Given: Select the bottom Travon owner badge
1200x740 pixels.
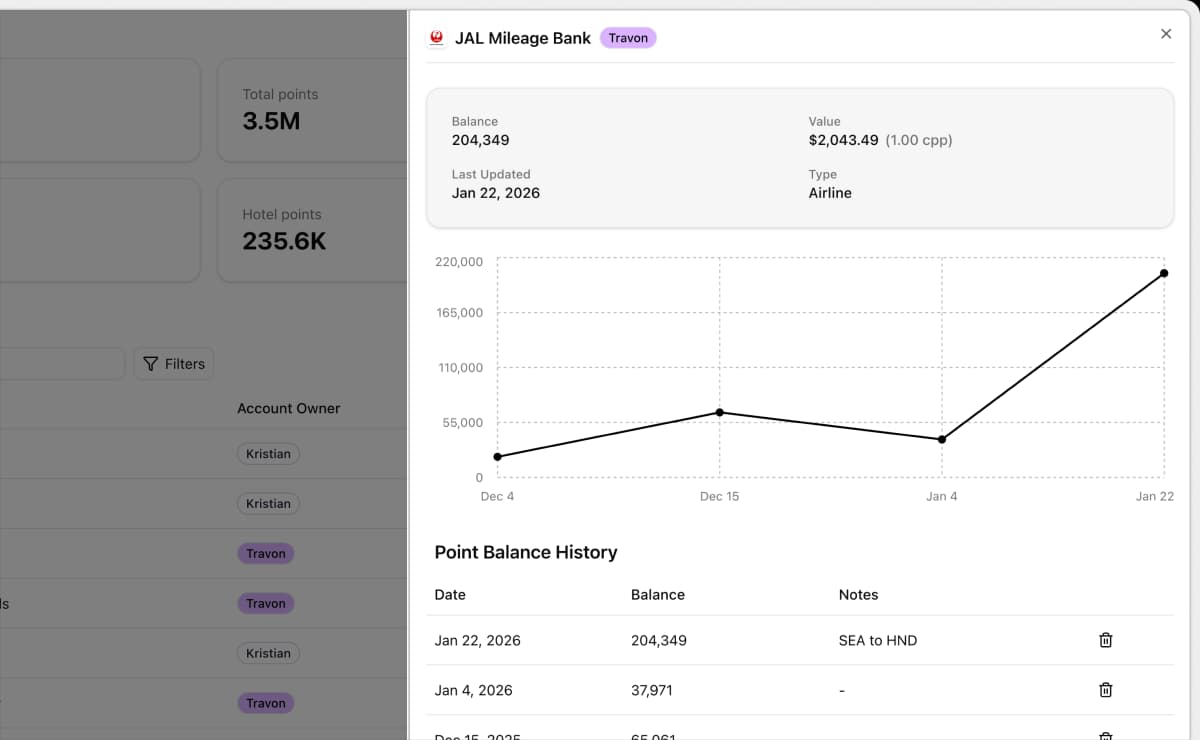Looking at the screenshot, I should pyautogui.click(x=266, y=703).
